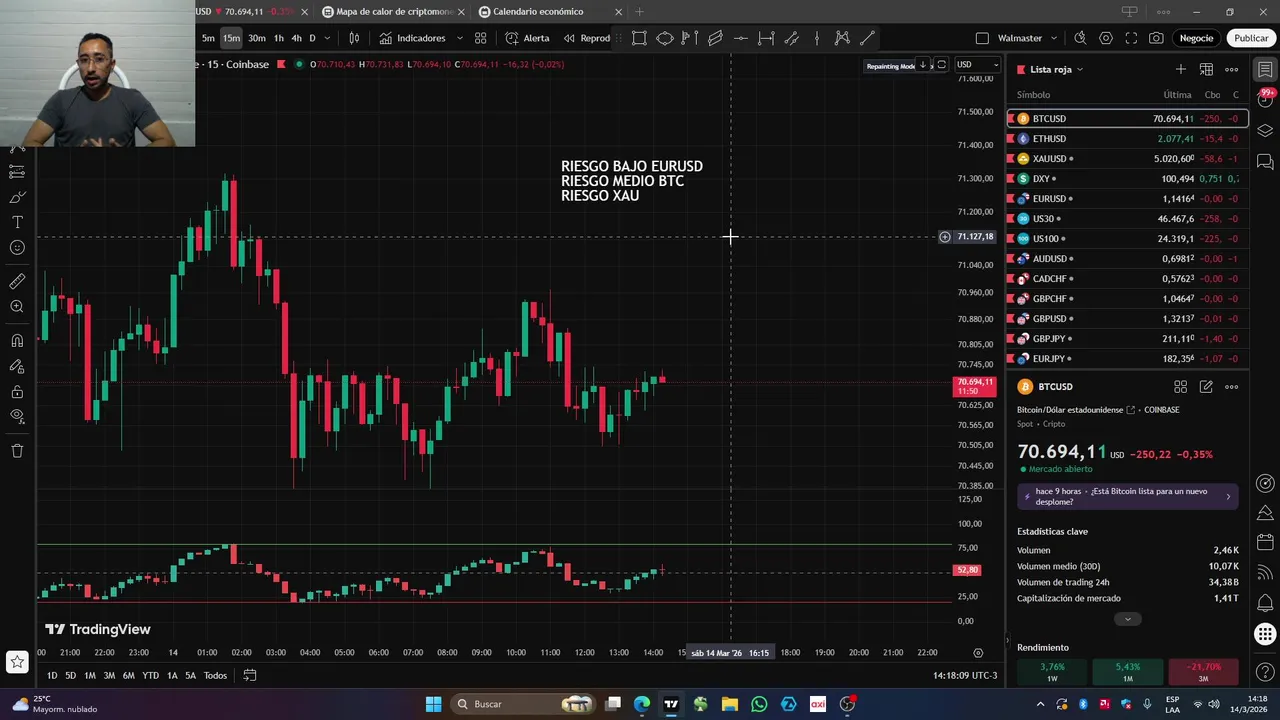Open the Windows Start menu

click(x=433, y=704)
